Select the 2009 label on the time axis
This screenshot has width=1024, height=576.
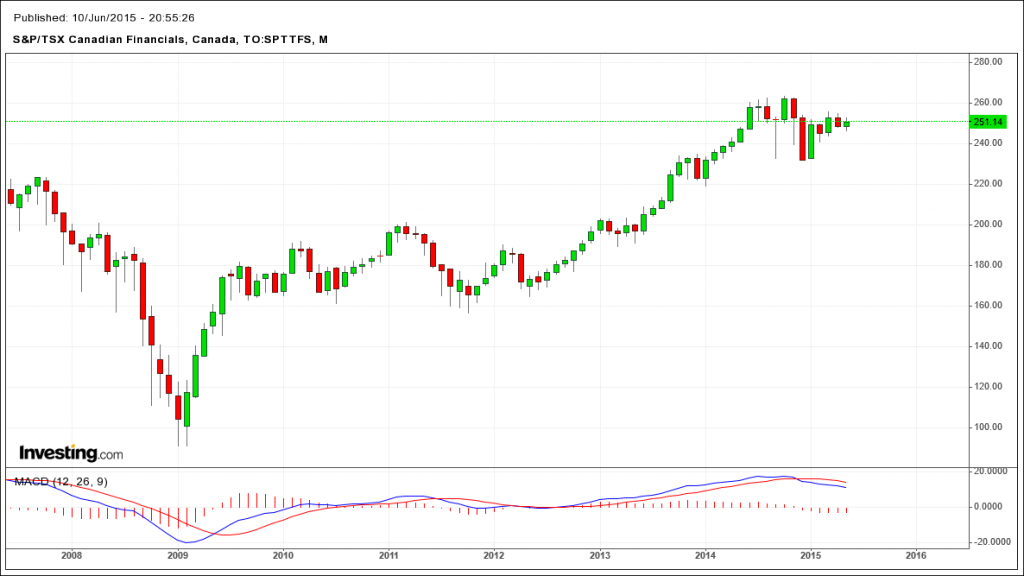[x=177, y=554]
